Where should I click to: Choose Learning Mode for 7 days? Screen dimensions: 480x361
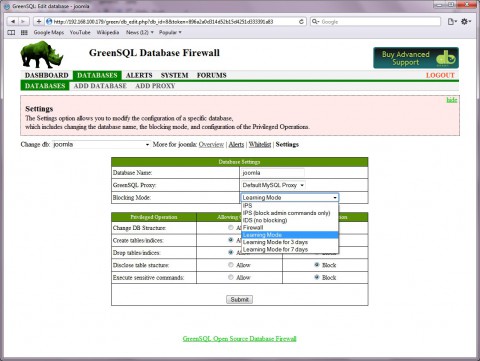290,250
